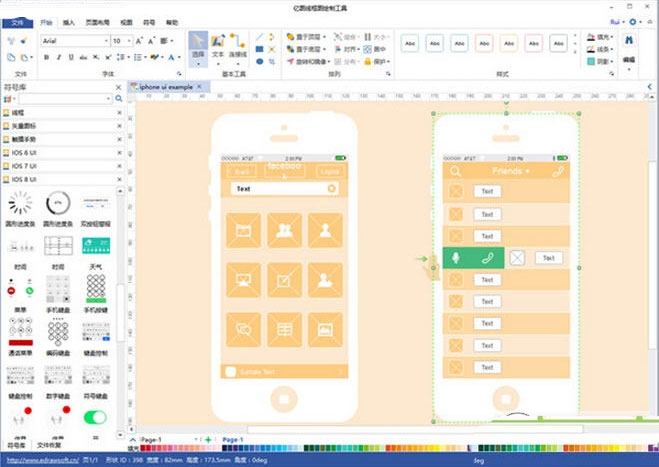Click the format painter brush icon
Screen dimensions: 659x467
pyautogui.click(x=24, y=41)
